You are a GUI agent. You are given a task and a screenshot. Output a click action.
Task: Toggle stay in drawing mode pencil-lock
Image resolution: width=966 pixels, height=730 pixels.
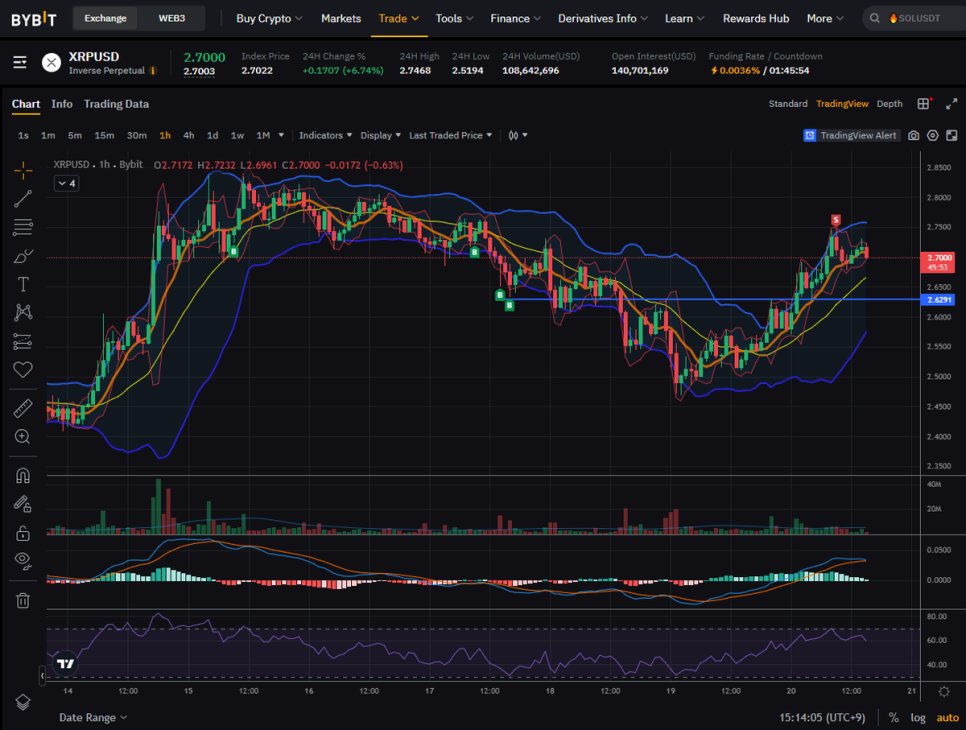point(23,505)
